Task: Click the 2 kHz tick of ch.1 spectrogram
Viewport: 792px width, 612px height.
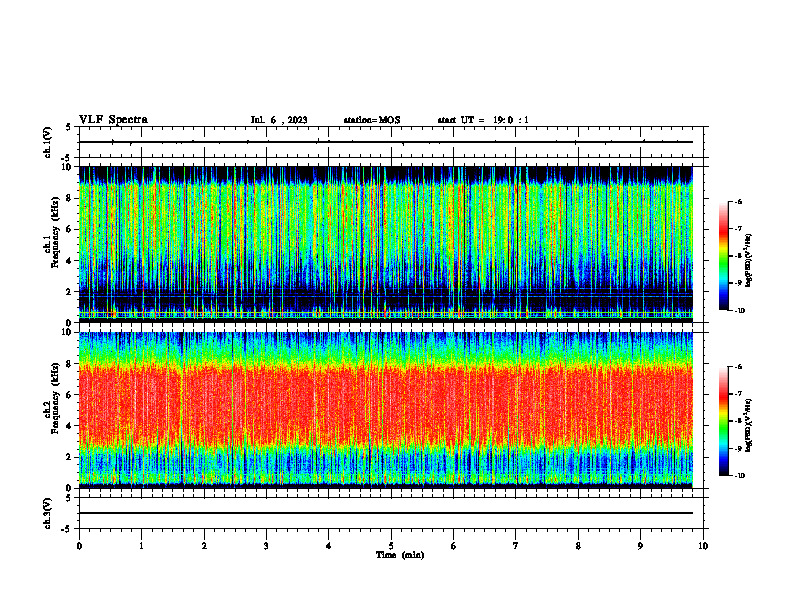Action: point(70,291)
